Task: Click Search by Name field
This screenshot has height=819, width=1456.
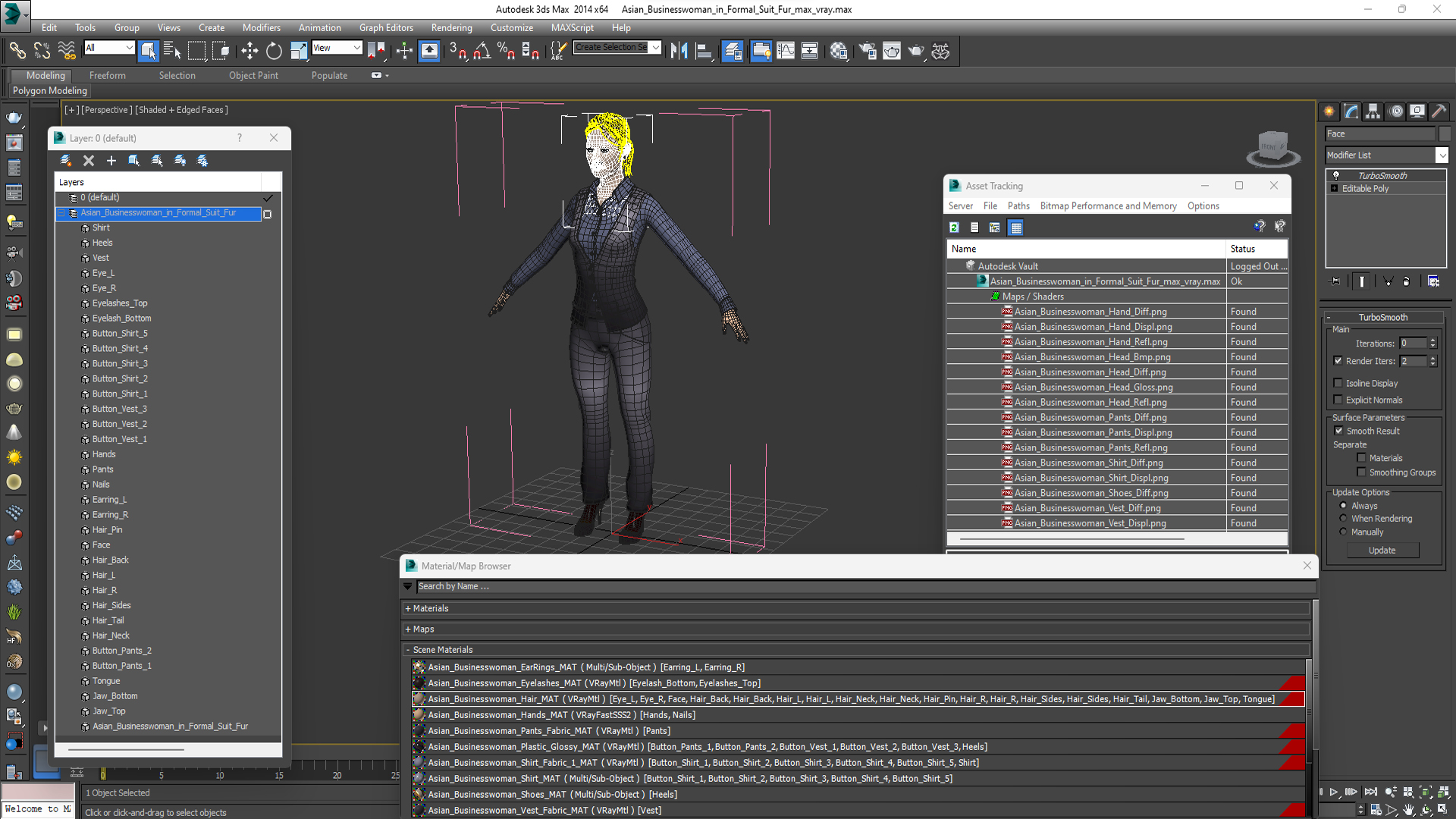Action: pos(864,586)
